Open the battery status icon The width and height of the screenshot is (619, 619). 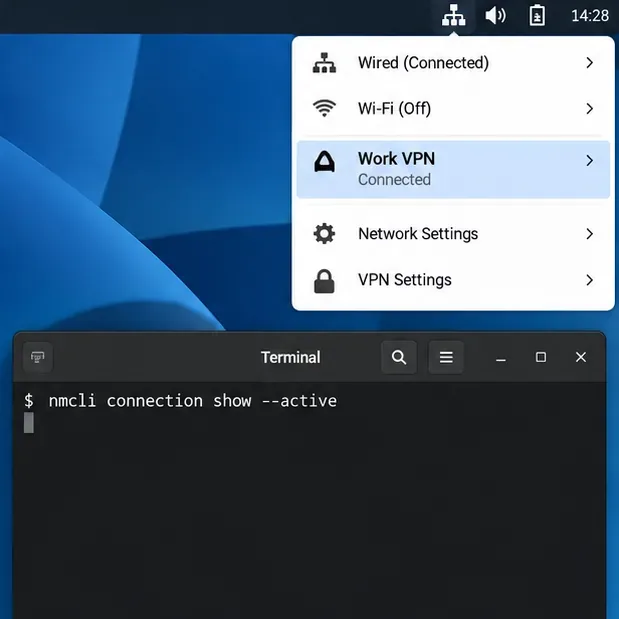(537, 16)
